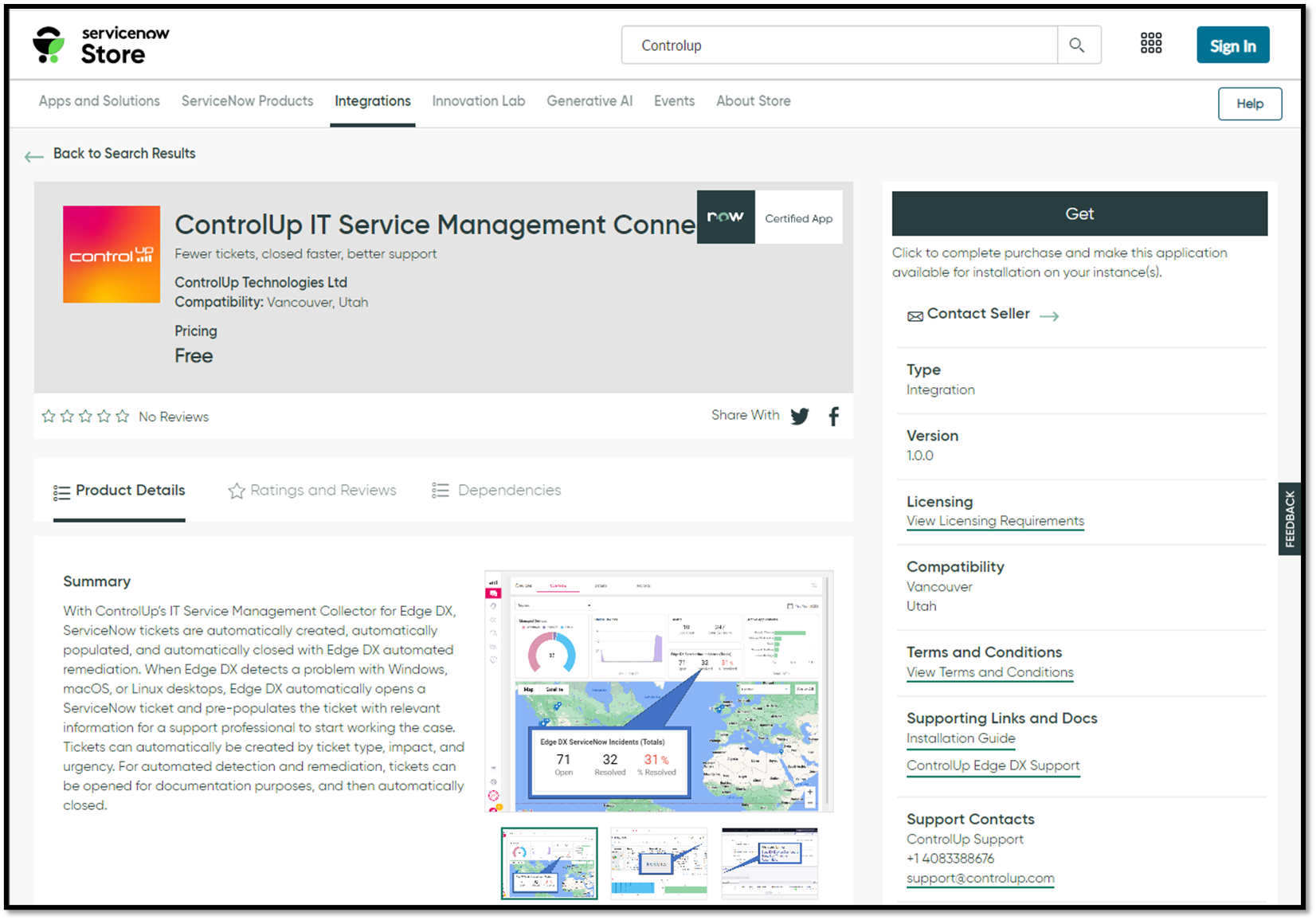The width and height of the screenshot is (1316, 920).
Task: View the app's star rating bar
Action: coord(85,415)
